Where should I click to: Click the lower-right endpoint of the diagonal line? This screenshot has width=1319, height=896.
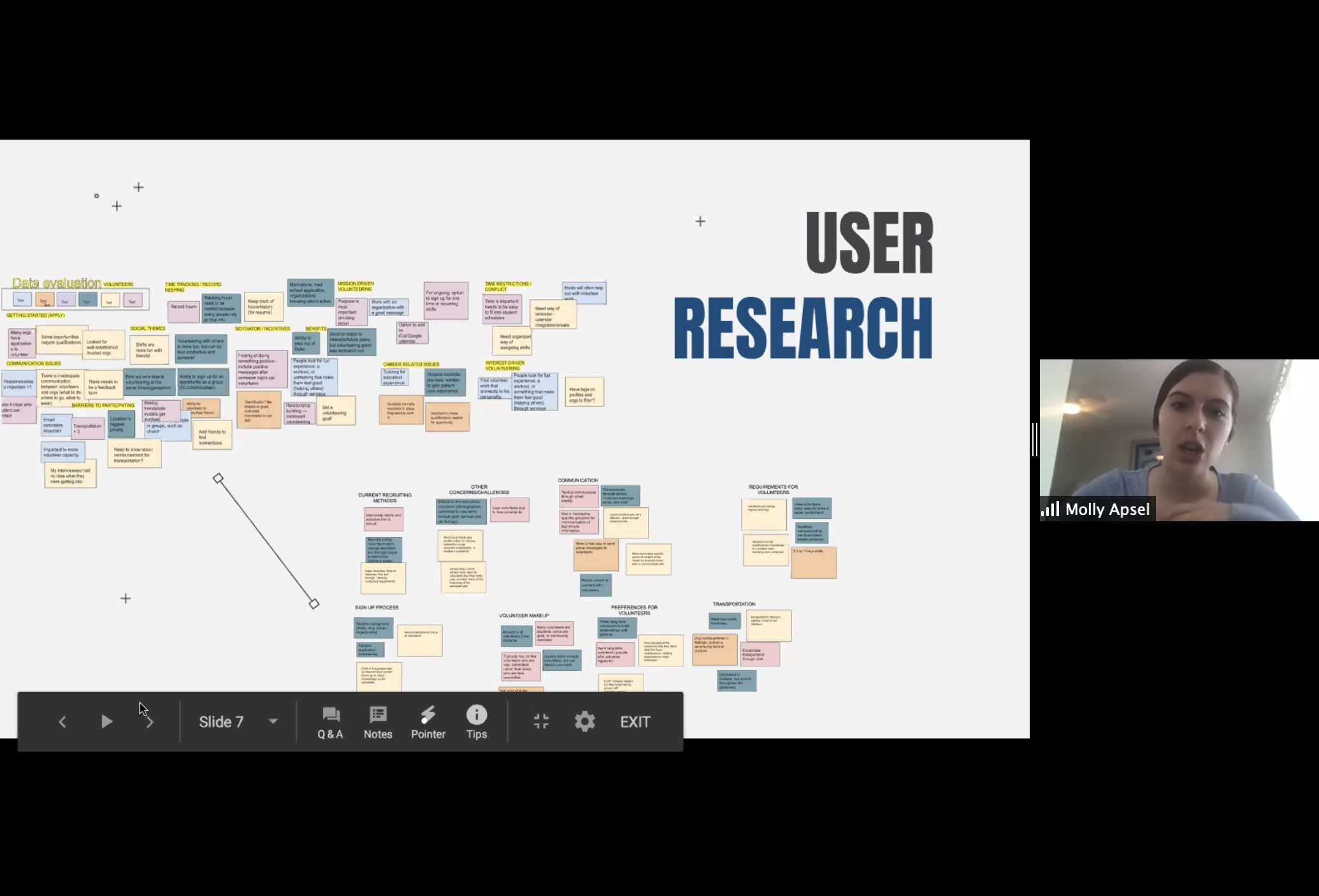(314, 603)
